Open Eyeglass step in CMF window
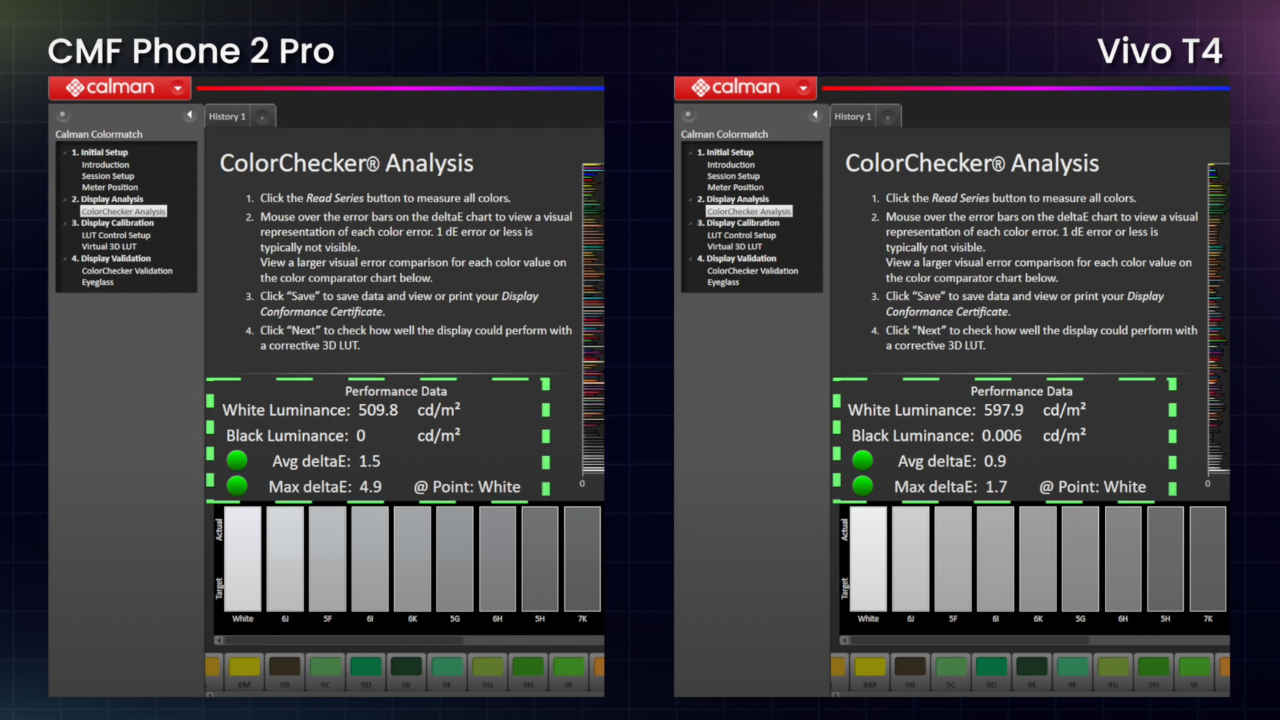The height and width of the screenshot is (720, 1280). tap(98, 282)
